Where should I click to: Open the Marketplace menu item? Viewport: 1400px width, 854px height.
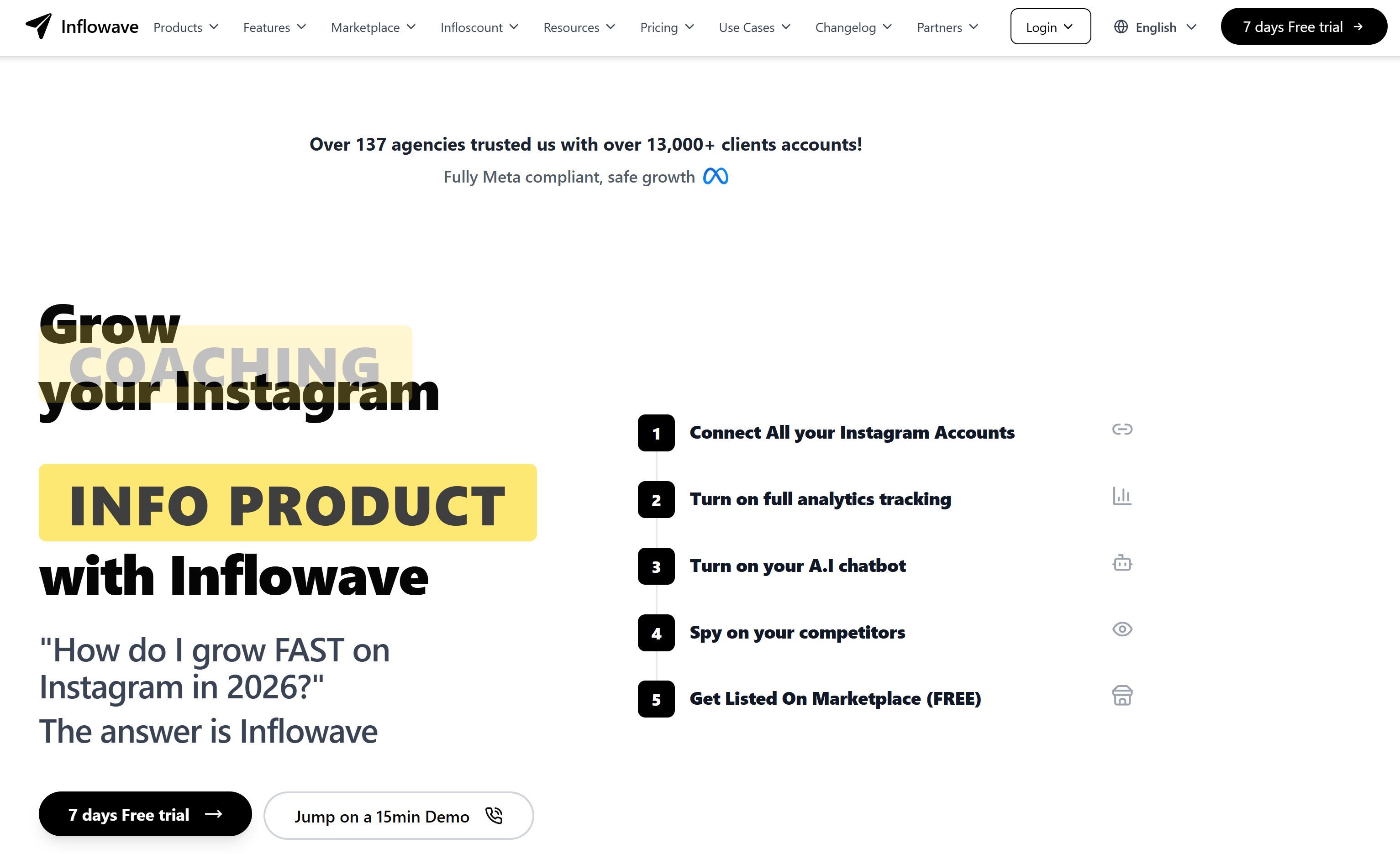pyautogui.click(x=374, y=27)
